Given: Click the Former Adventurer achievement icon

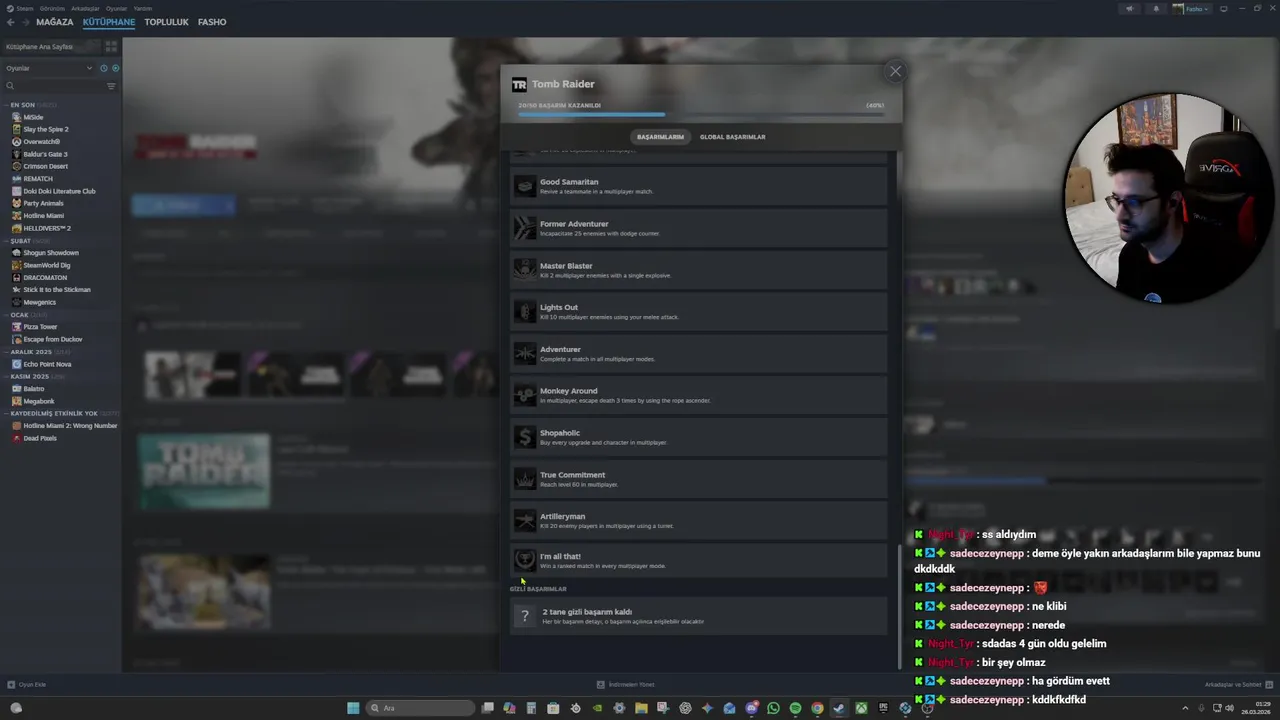Looking at the screenshot, I should coord(525,228).
